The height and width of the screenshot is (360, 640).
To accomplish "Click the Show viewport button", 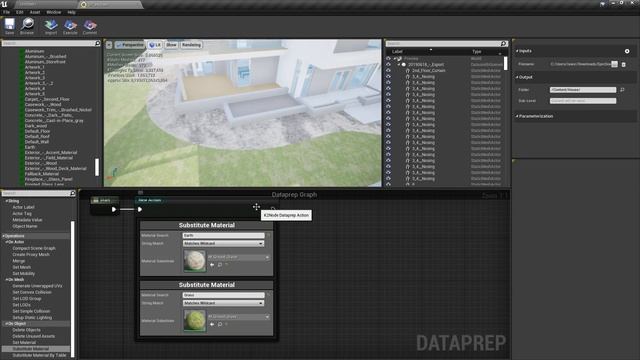I will tap(171, 45).
